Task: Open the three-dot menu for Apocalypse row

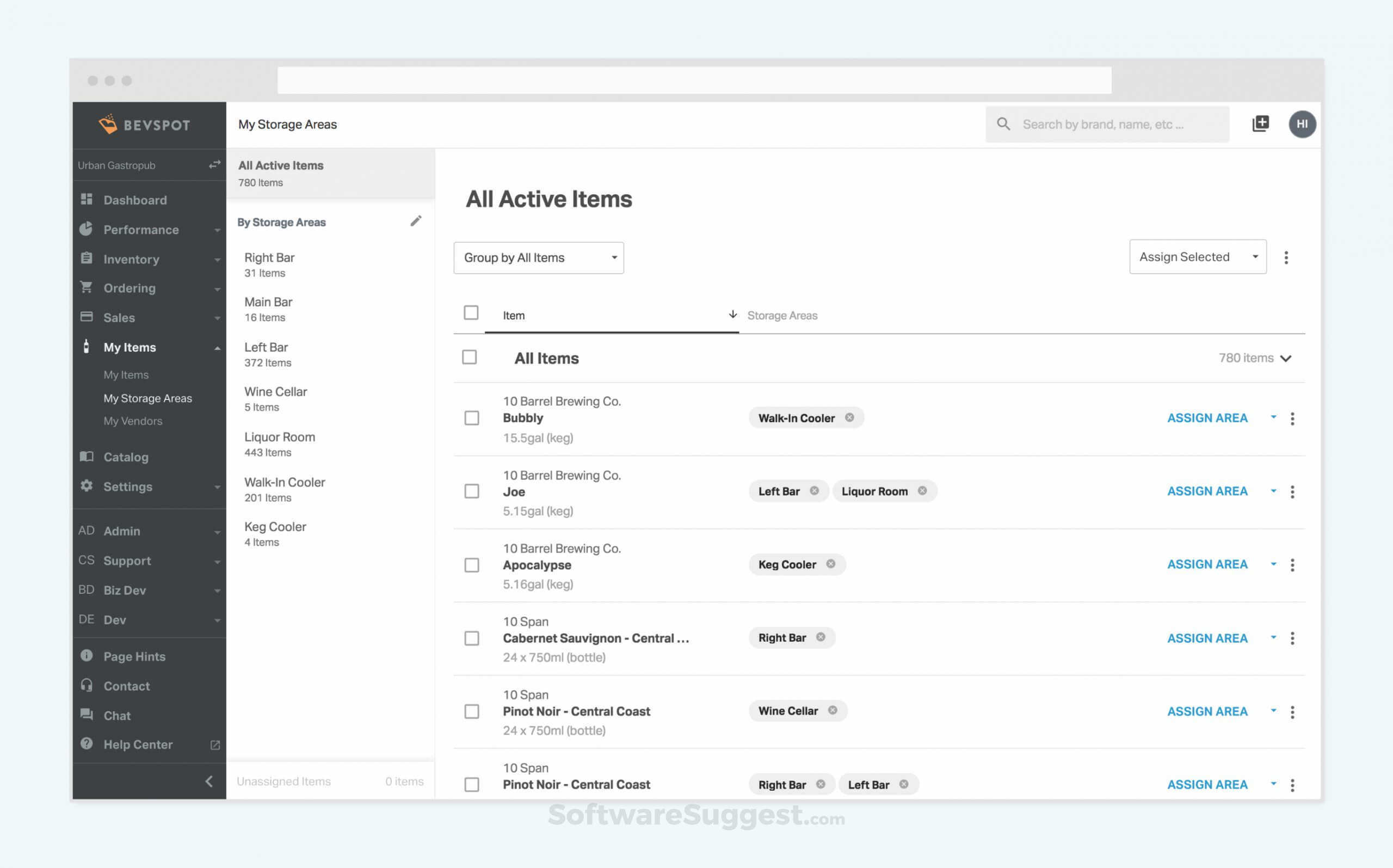Action: click(x=1292, y=564)
